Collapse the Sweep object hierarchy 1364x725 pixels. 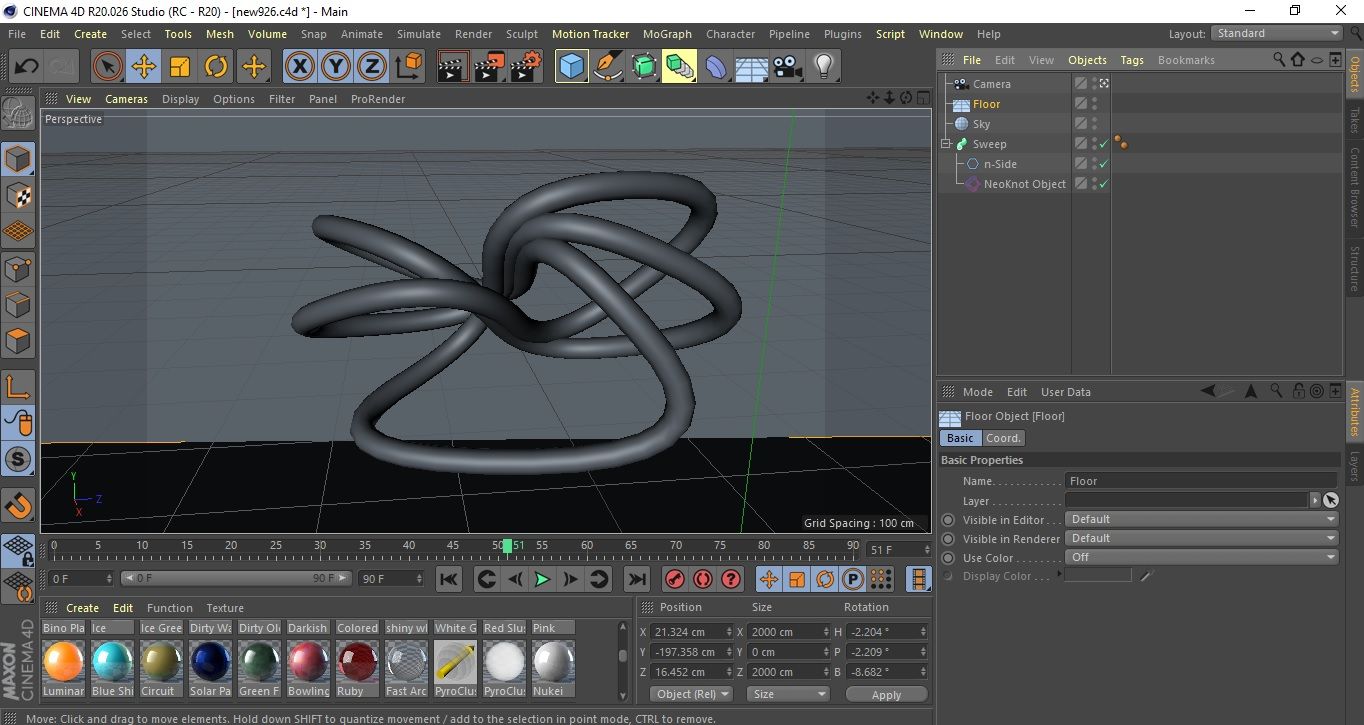945,144
